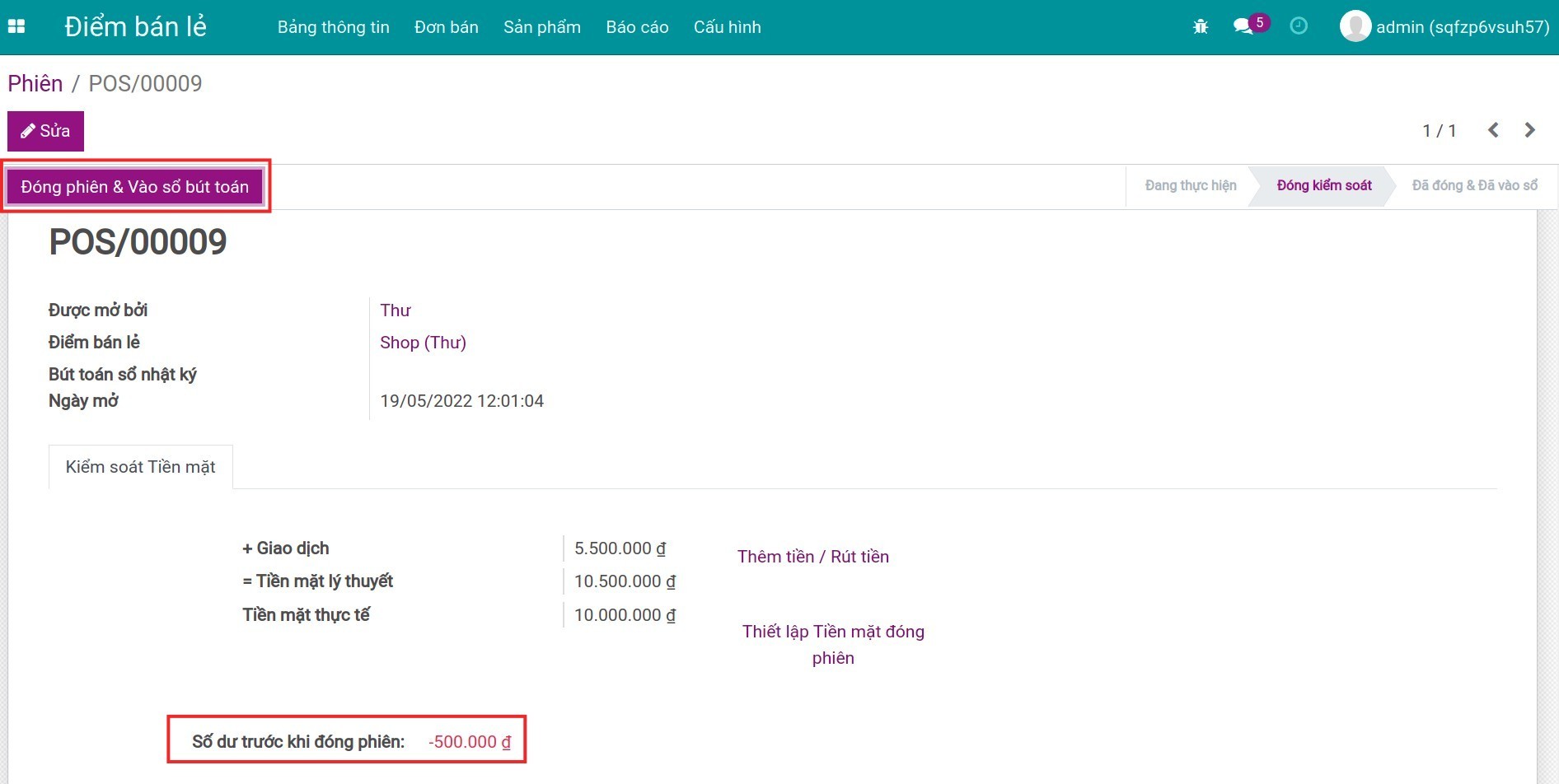Screen dimensions: 1559x784
Task: Open the Đơn bán menu
Action: point(446,27)
